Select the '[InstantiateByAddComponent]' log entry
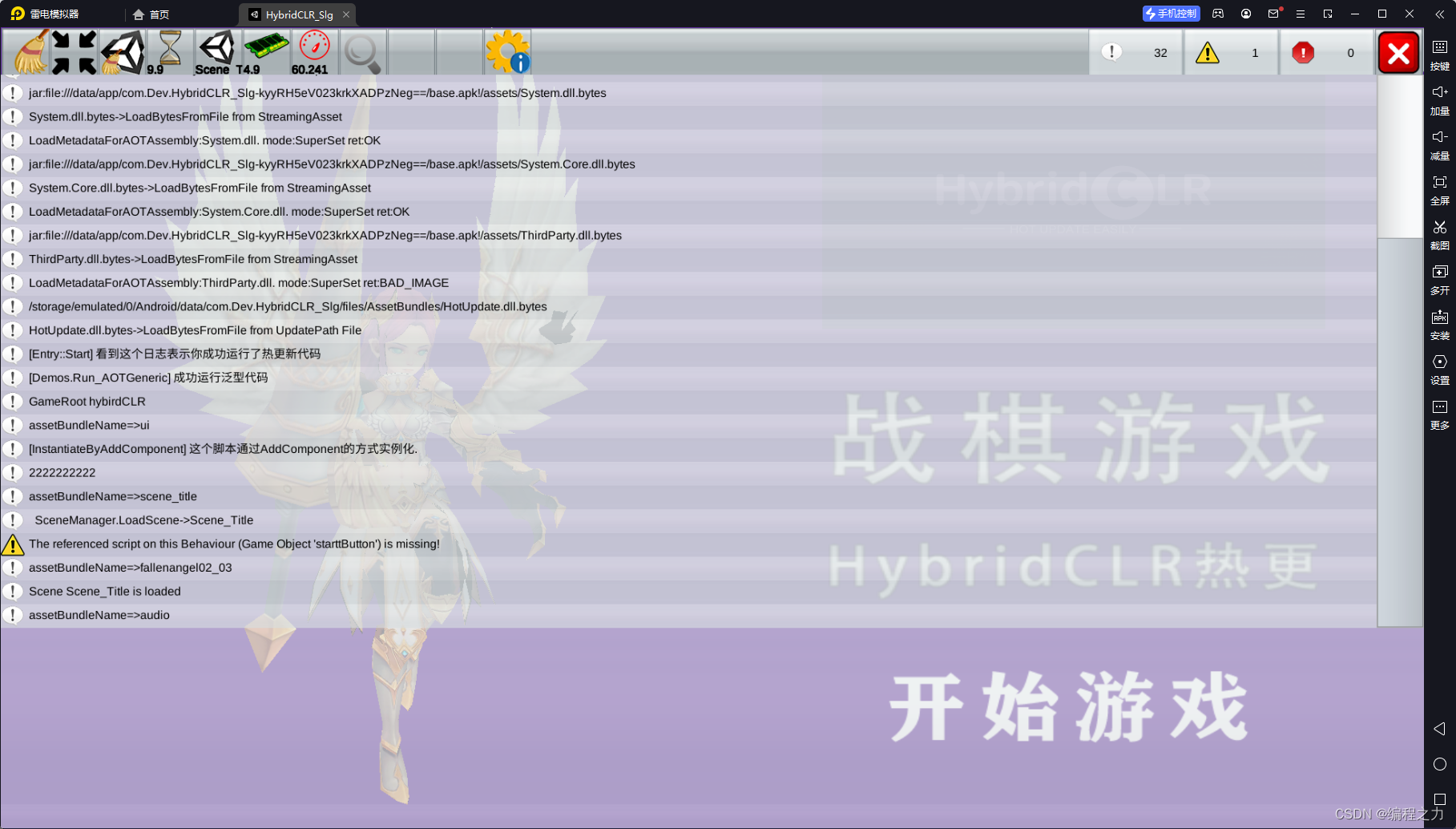 688,449
